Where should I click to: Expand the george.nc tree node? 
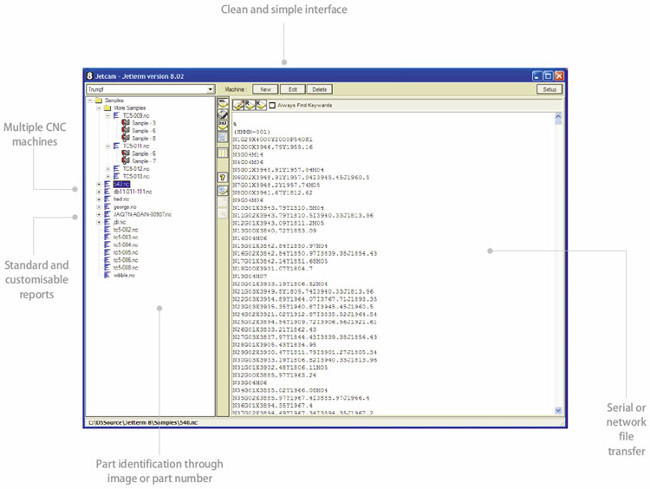click(x=99, y=207)
